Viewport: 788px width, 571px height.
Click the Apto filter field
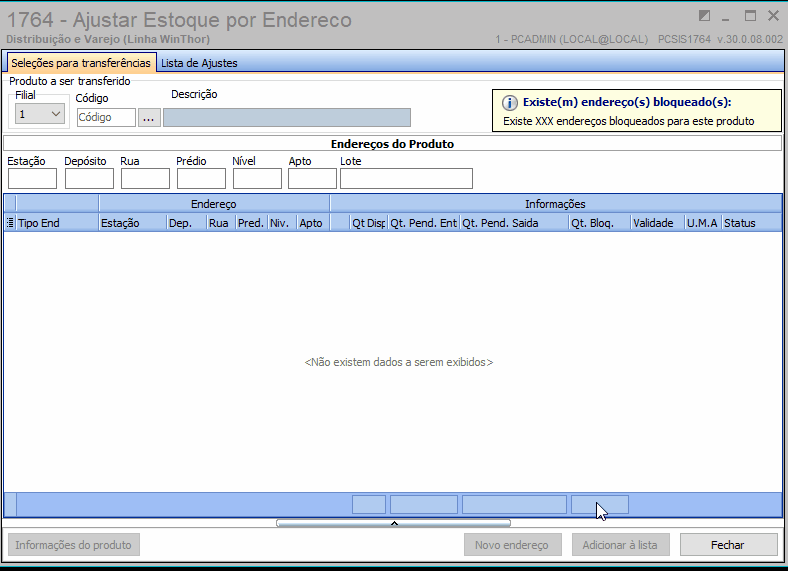(x=312, y=178)
